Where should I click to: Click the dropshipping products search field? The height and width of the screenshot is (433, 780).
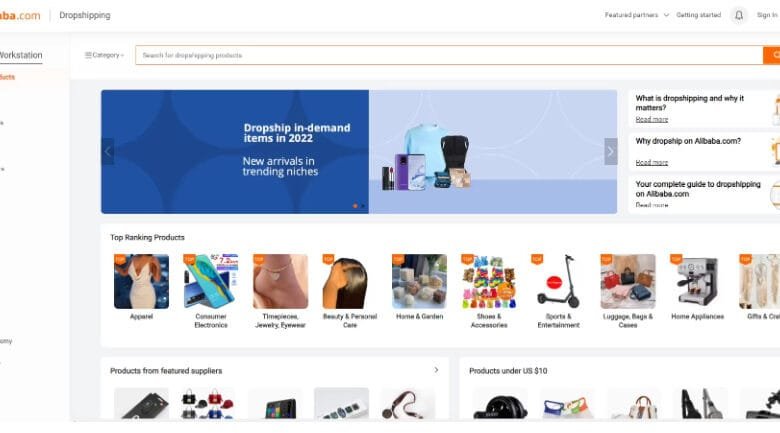(x=450, y=55)
